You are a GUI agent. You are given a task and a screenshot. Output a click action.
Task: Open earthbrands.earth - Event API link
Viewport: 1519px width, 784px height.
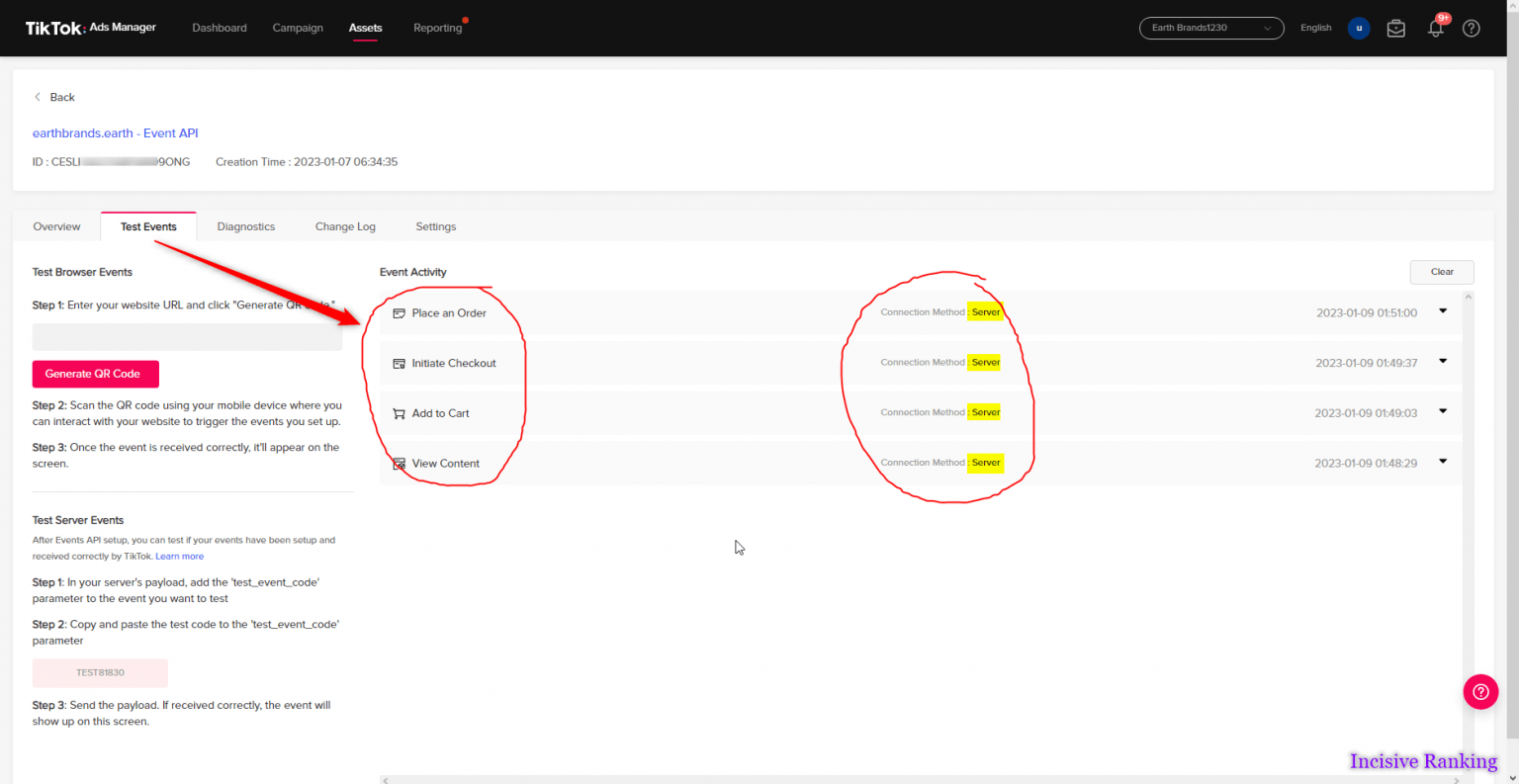115,133
